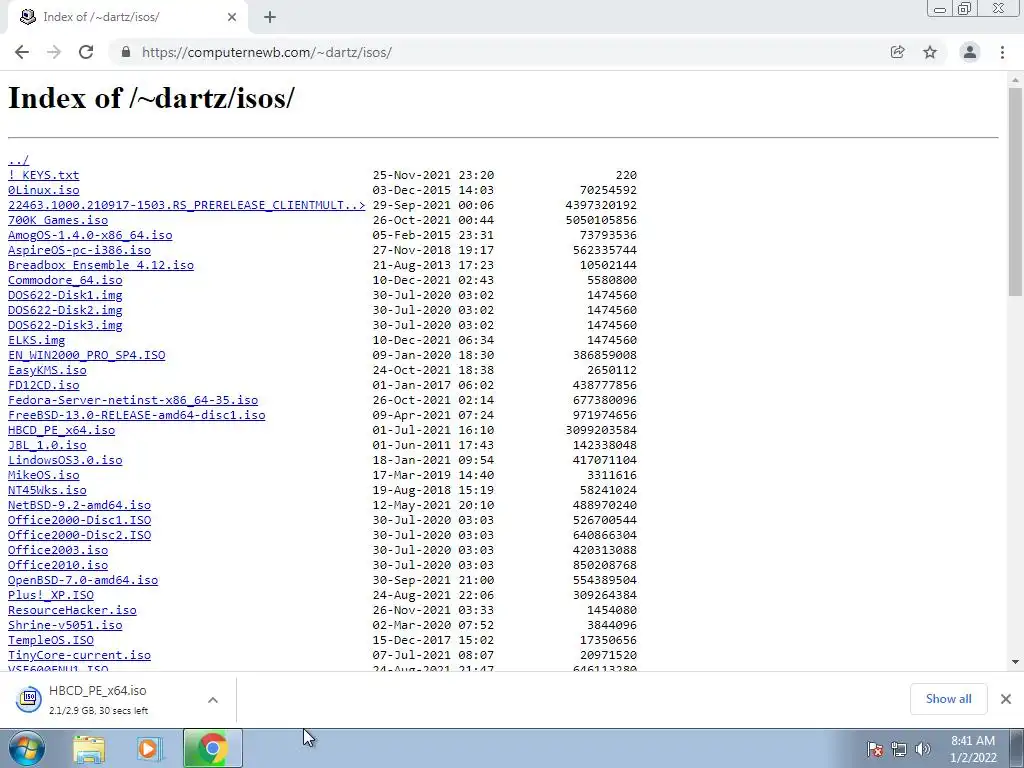Open the Chrome profile icon
This screenshot has height=768, width=1024.
970,52
